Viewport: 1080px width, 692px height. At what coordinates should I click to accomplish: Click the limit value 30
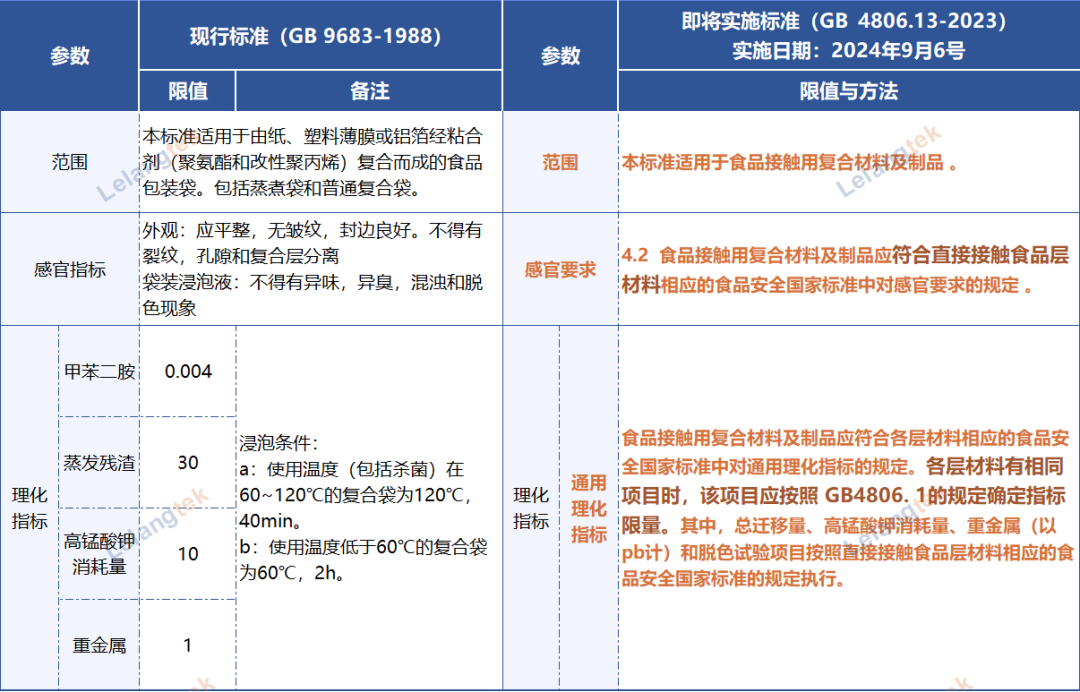click(188, 463)
